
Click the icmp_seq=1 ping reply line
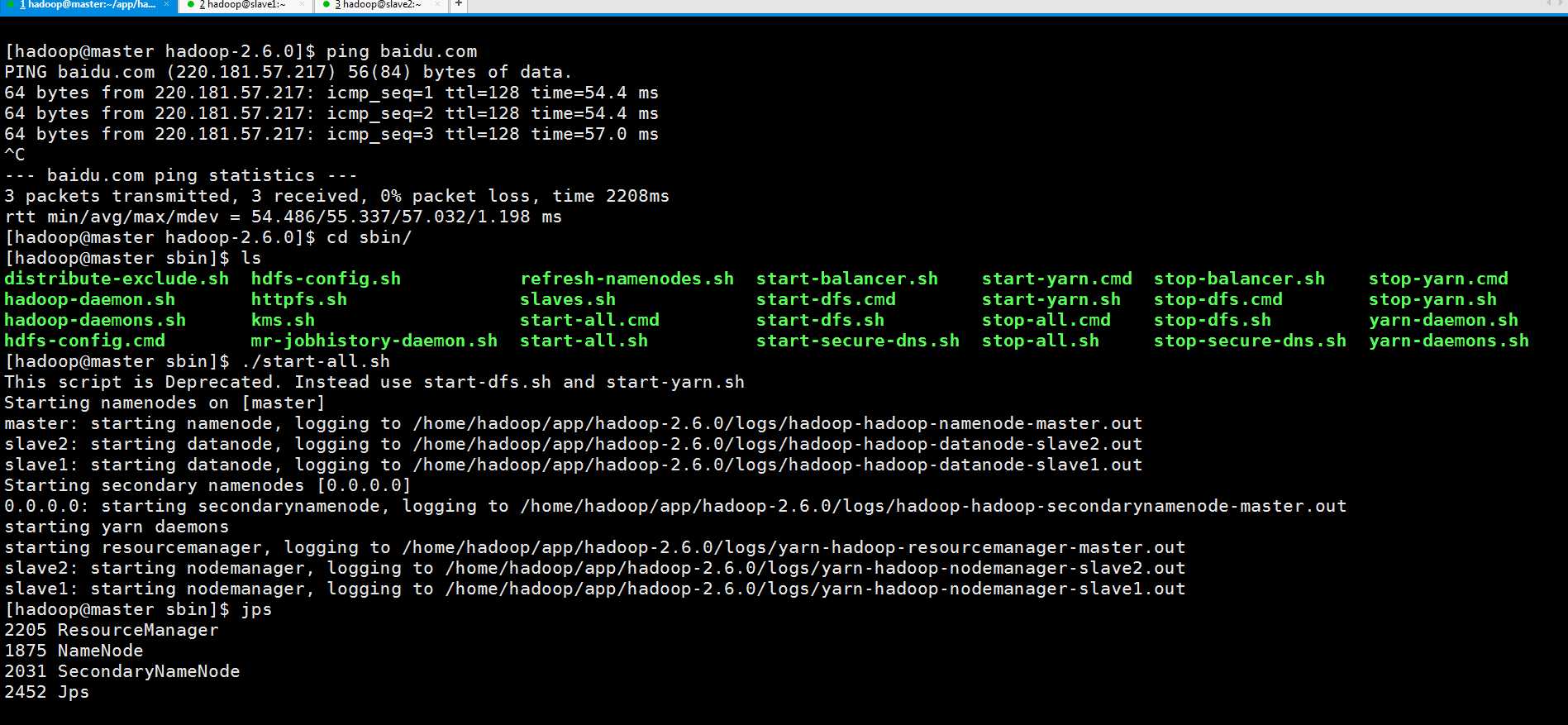pyautogui.click(x=331, y=93)
